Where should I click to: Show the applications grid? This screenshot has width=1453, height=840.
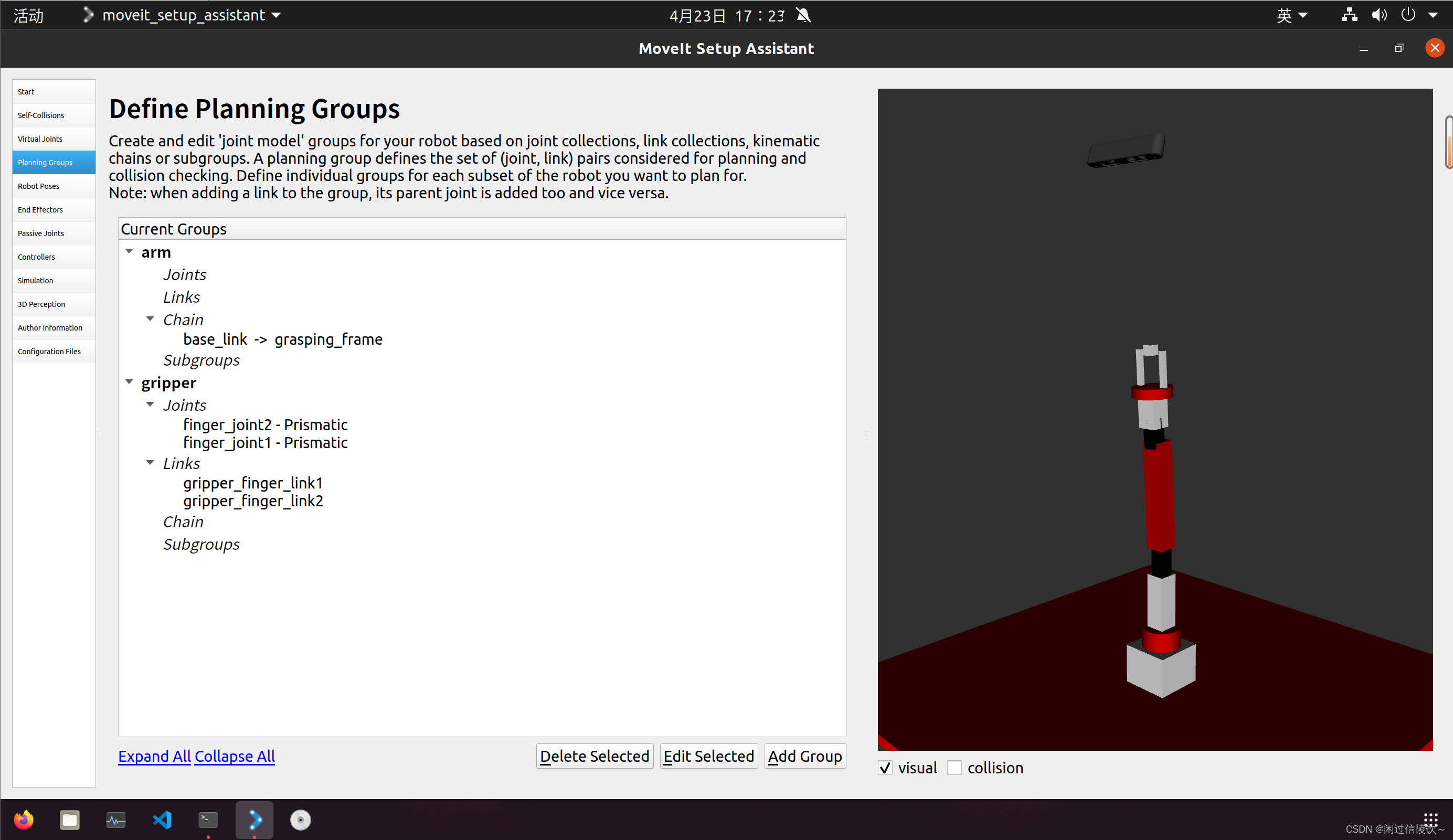tap(1430, 818)
